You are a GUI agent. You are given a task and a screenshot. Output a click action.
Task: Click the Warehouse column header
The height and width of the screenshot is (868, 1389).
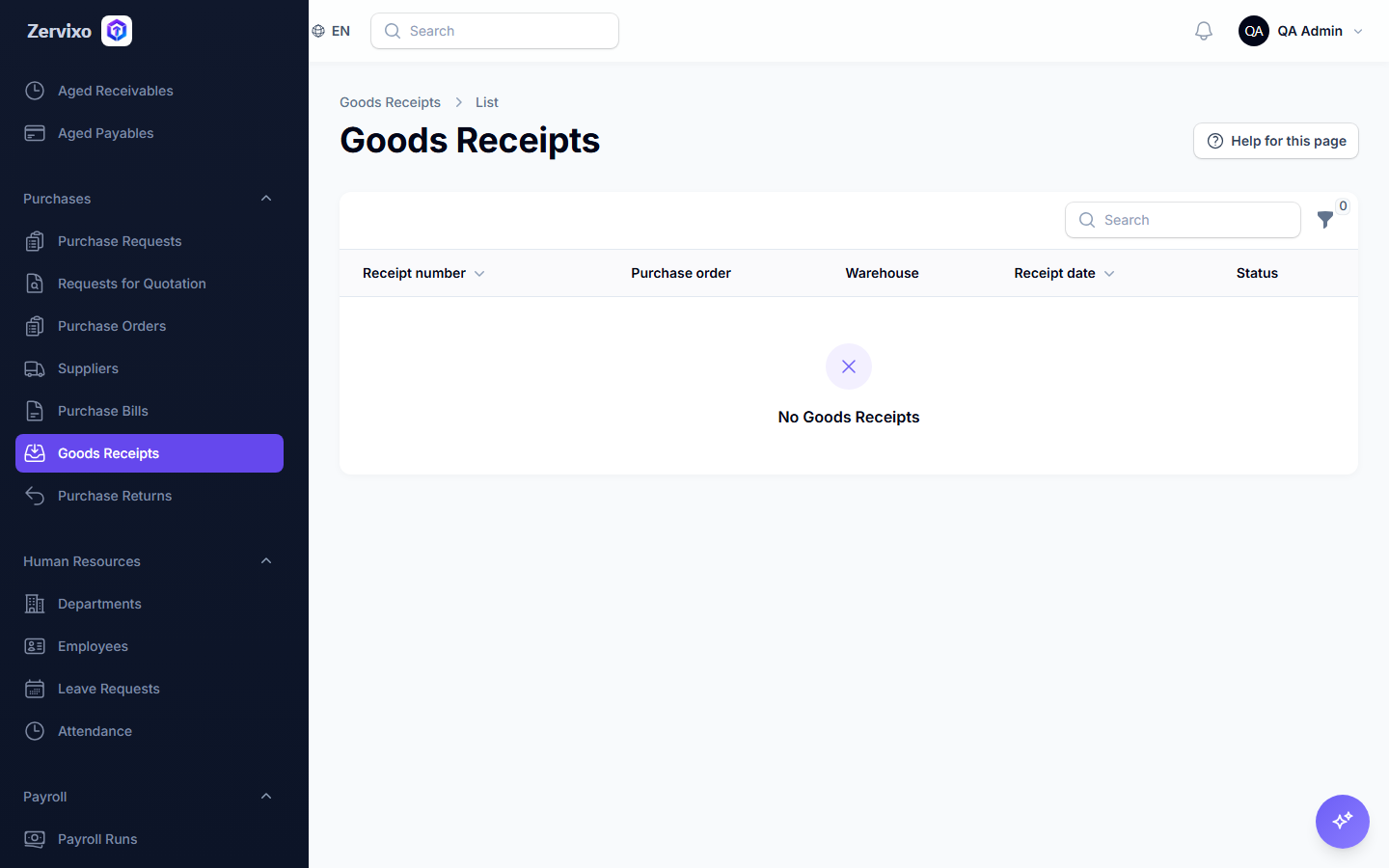[x=882, y=273]
